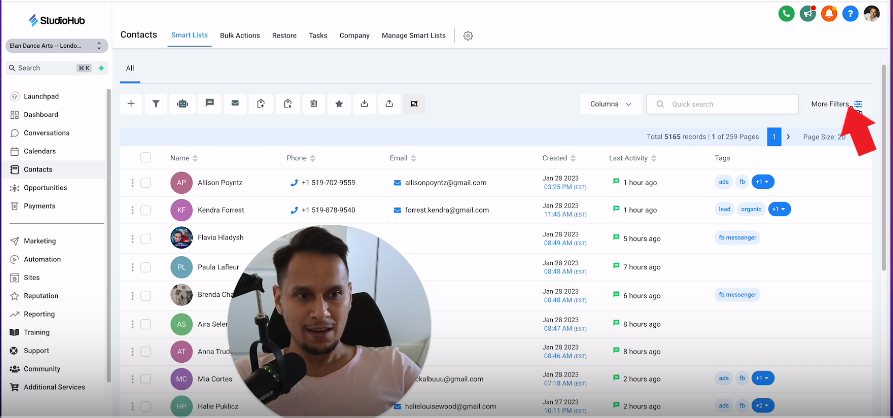Viewport: 893px width, 418px height.
Task: Select the All smart list tab
Action: (x=130, y=68)
